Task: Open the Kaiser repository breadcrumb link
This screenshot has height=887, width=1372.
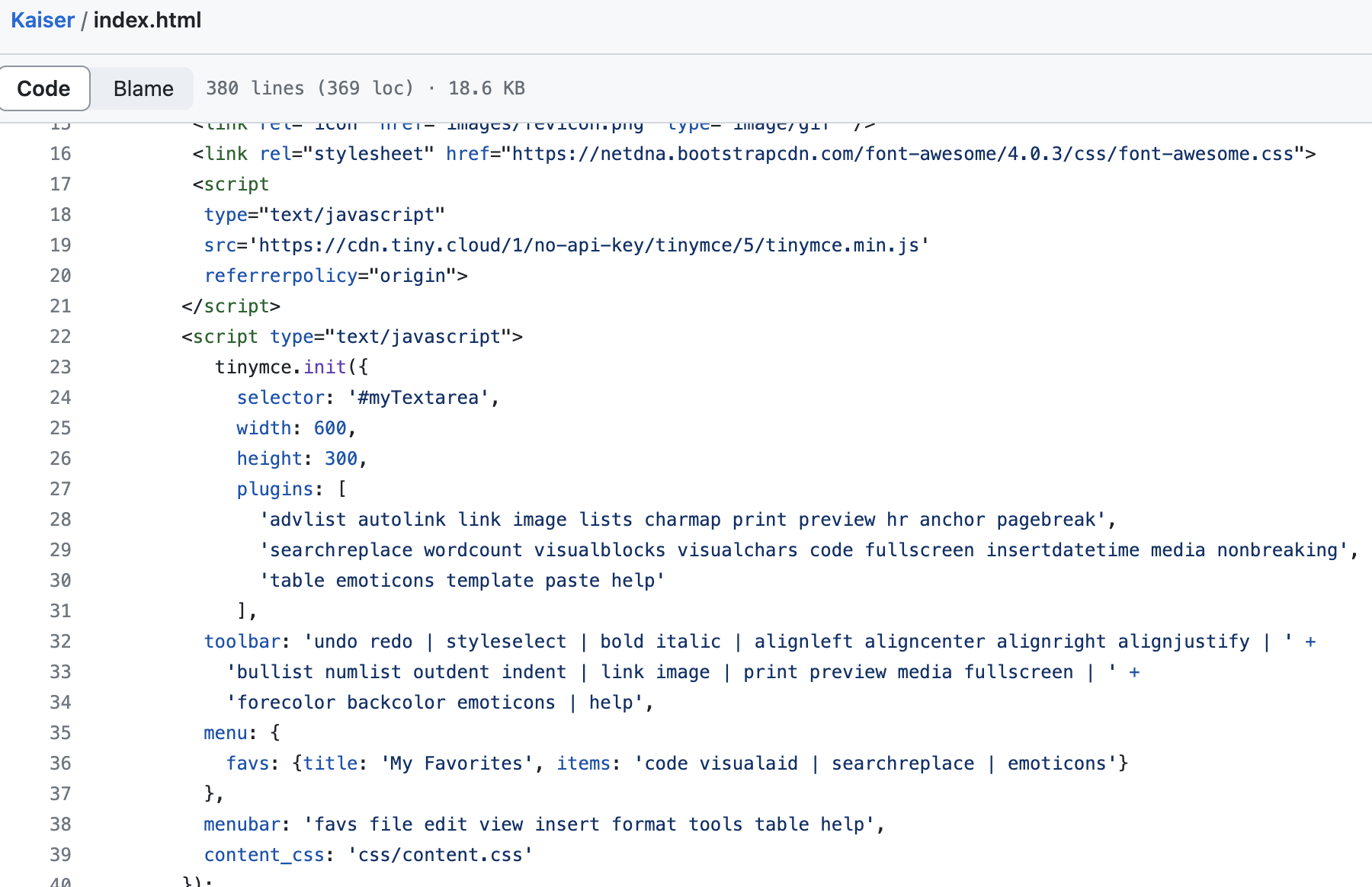Action: 43,20
